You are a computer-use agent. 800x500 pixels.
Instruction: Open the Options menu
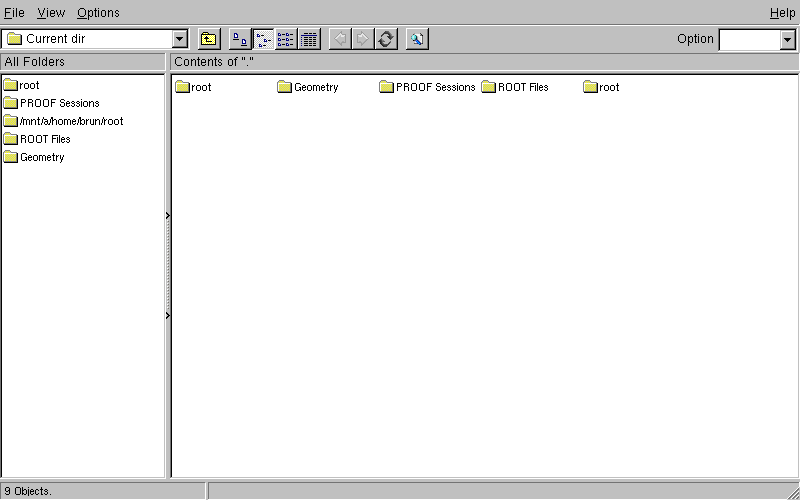tap(98, 13)
